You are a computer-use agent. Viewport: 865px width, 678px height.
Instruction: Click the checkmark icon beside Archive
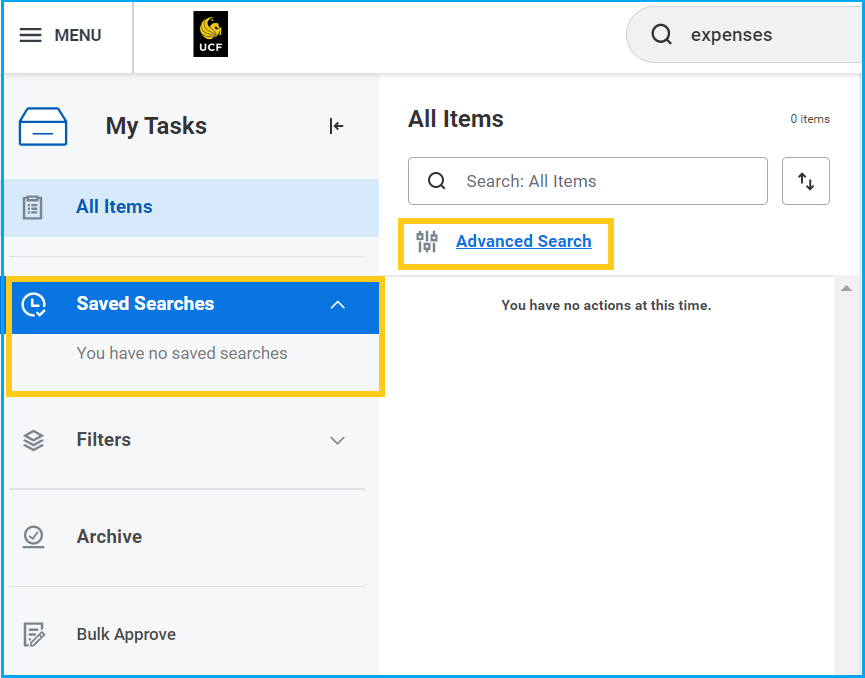(x=33, y=537)
